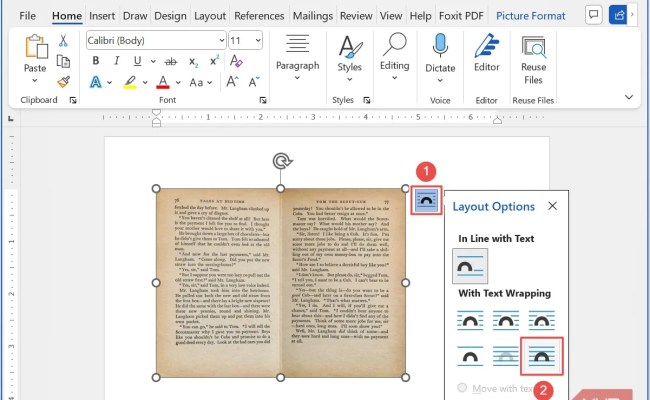Open the font name dropdown
The height and width of the screenshot is (400, 650).
tap(222, 40)
